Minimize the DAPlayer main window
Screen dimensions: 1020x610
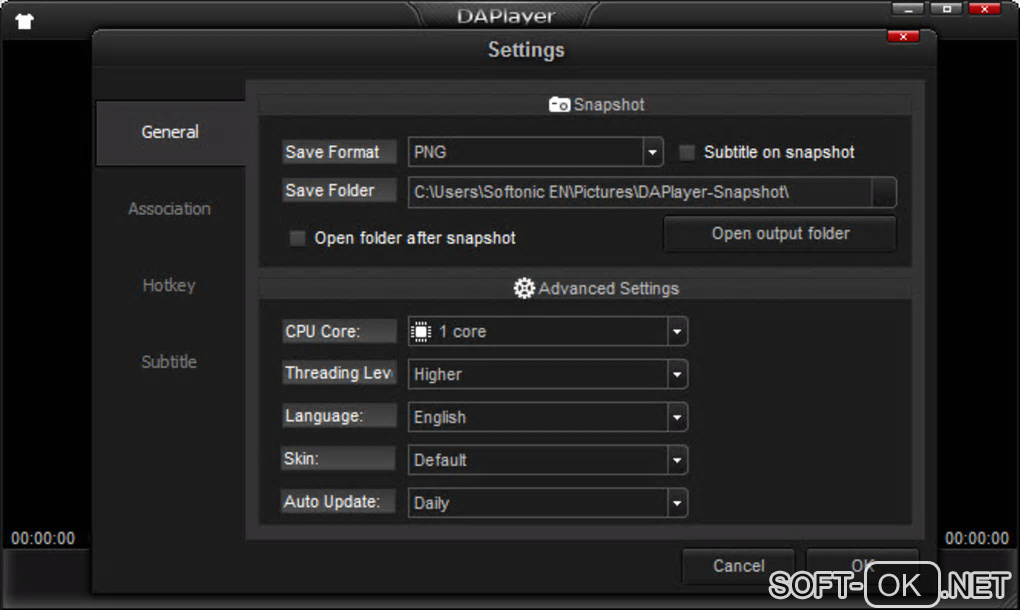pyautogui.click(x=907, y=9)
